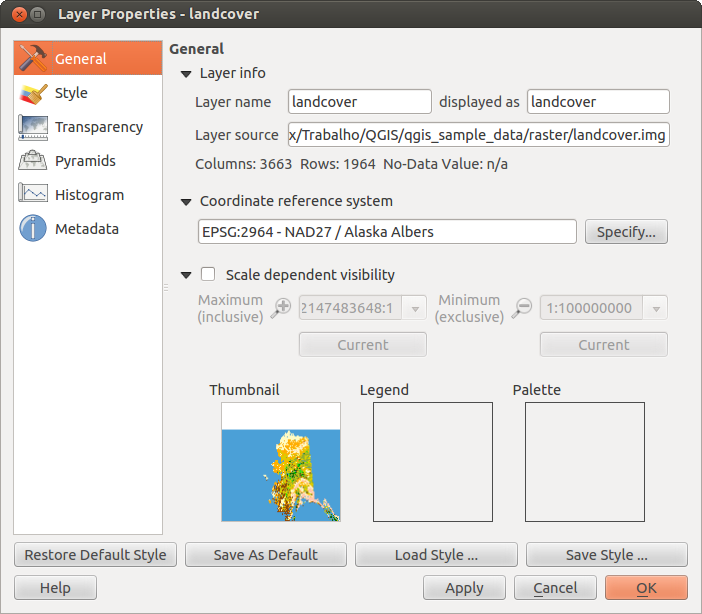Click the Restore Default Style button

(96, 555)
